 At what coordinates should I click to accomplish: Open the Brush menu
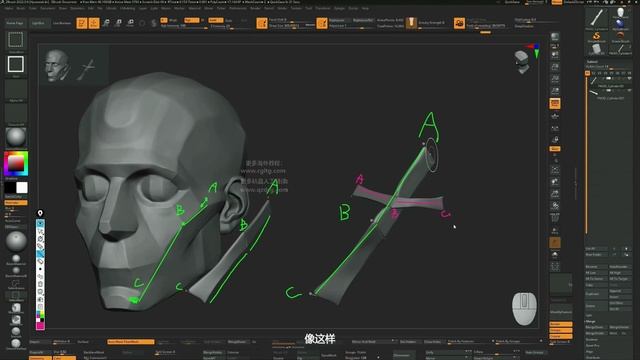[x=20, y=8]
